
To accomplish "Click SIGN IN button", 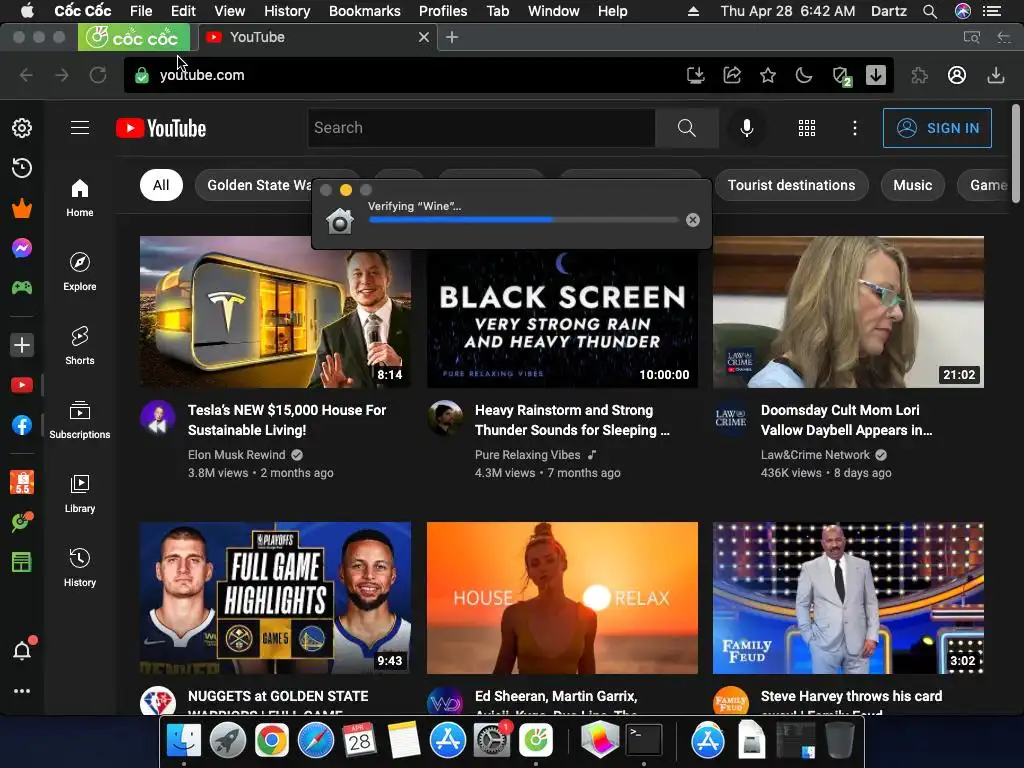I will click(x=937, y=128).
